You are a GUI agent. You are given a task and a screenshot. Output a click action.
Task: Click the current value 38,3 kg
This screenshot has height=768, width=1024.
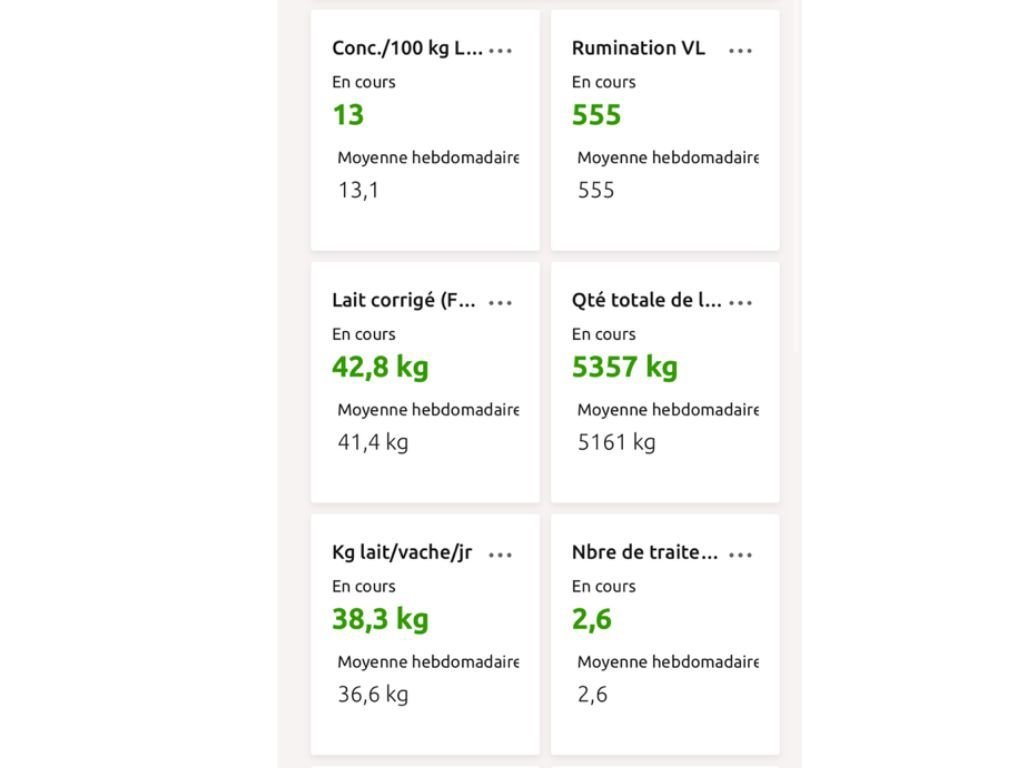click(380, 619)
